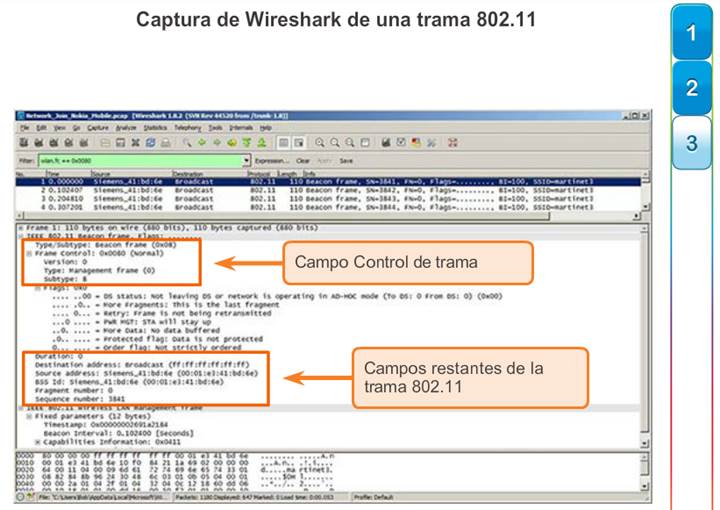The image size is (720, 510).
Task: Zoom in toolbar icon
Action: pos(320,143)
